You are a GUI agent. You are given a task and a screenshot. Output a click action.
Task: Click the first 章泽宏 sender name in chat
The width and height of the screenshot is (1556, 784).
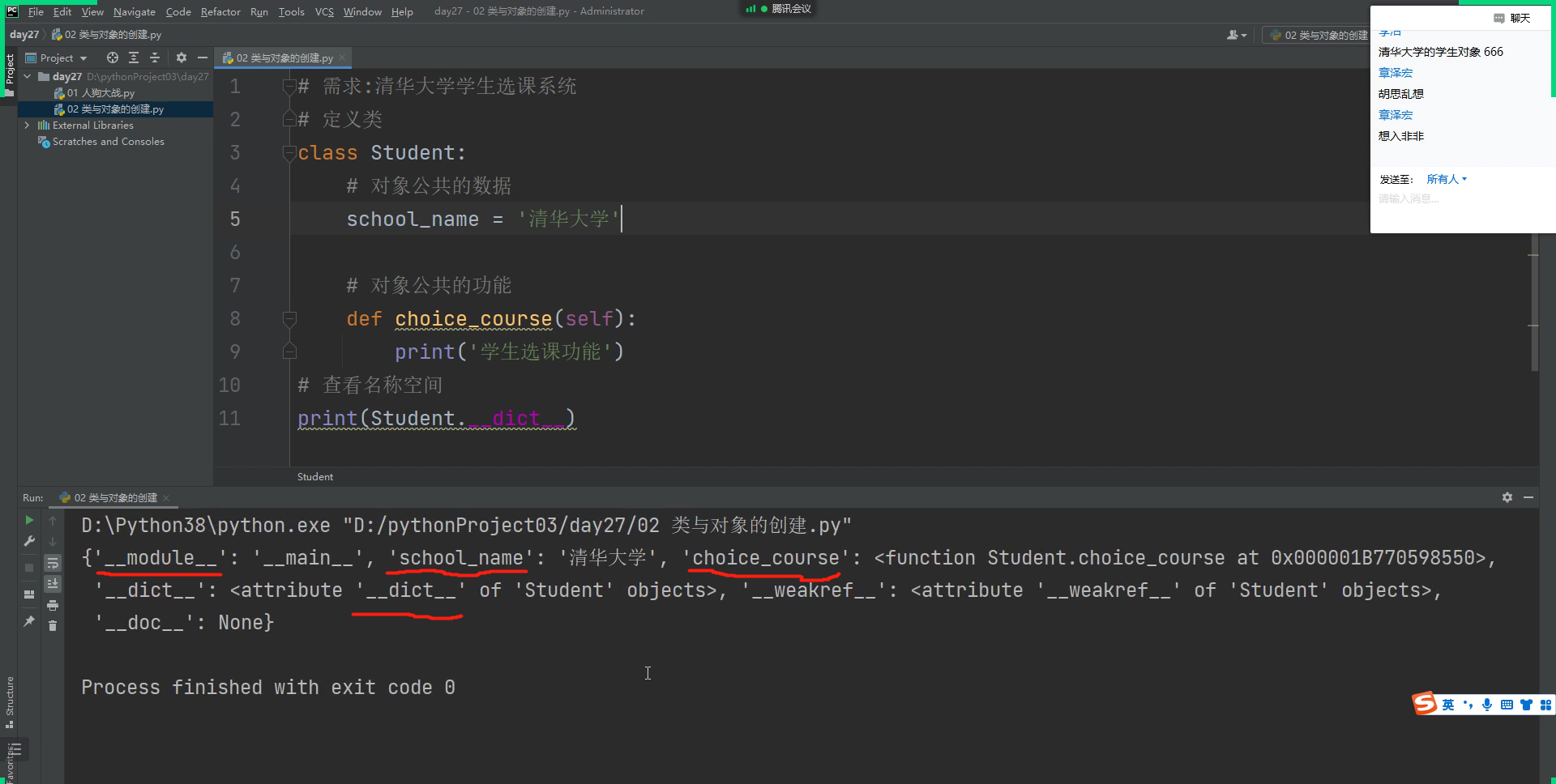coord(1396,73)
